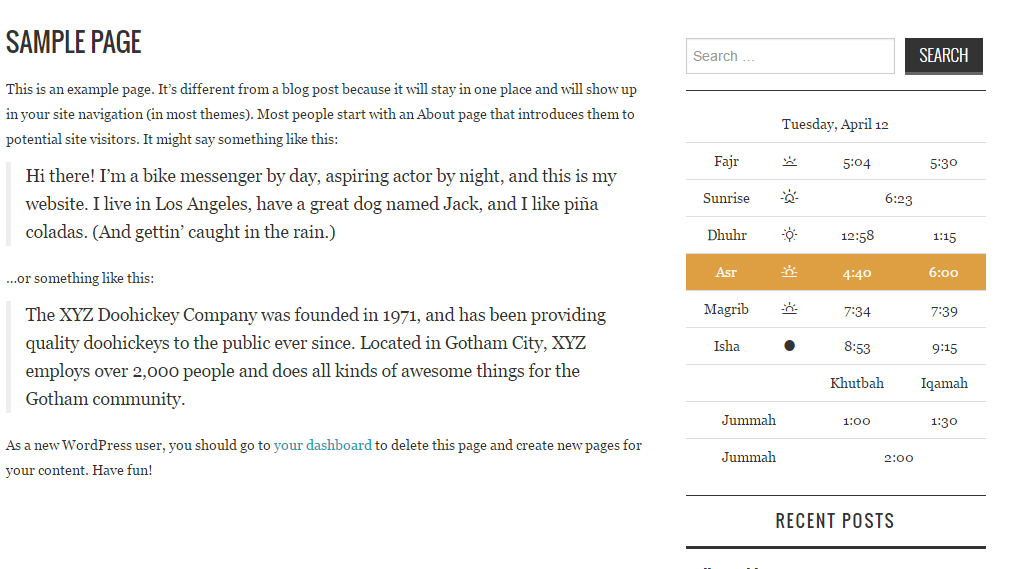Click the Magrib sunset icon
Image resolution: width=1033 pixels, height=569 pixels.
(789, 308)
